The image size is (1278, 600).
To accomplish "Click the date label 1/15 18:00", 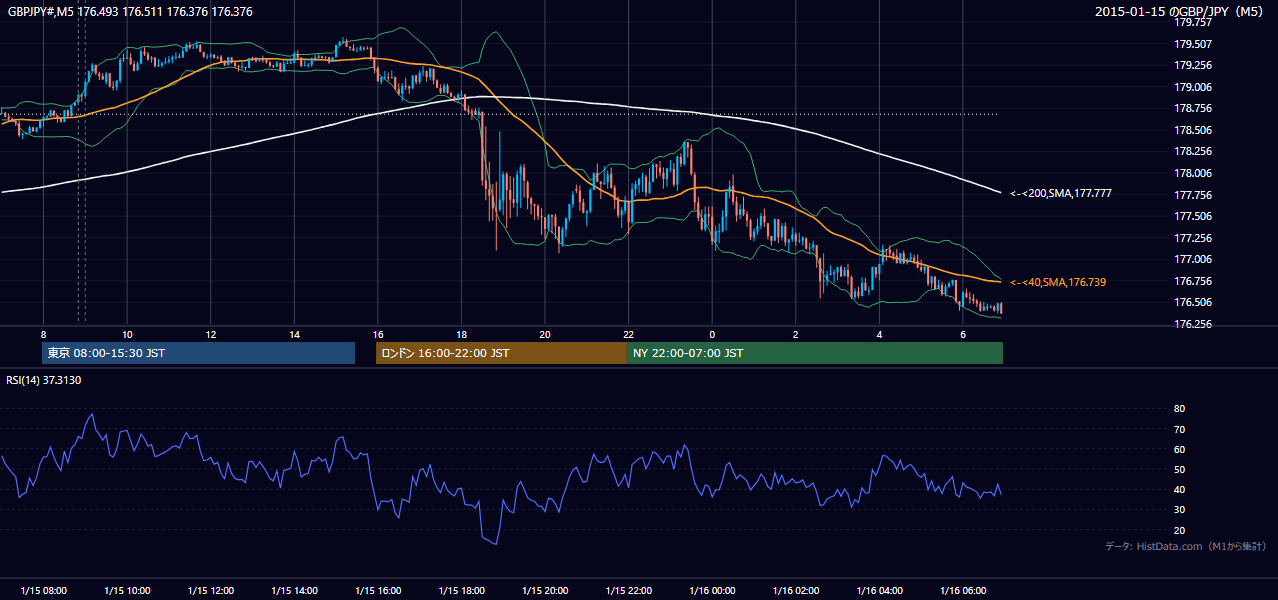I will click(462, 590).
